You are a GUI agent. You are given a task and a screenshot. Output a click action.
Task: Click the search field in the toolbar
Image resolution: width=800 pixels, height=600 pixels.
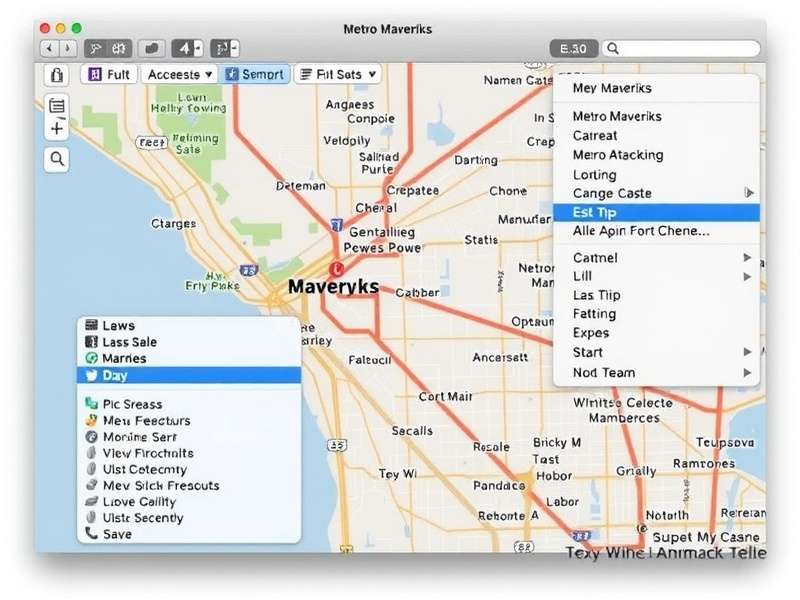pyautogui.click(x=688, y=48)
